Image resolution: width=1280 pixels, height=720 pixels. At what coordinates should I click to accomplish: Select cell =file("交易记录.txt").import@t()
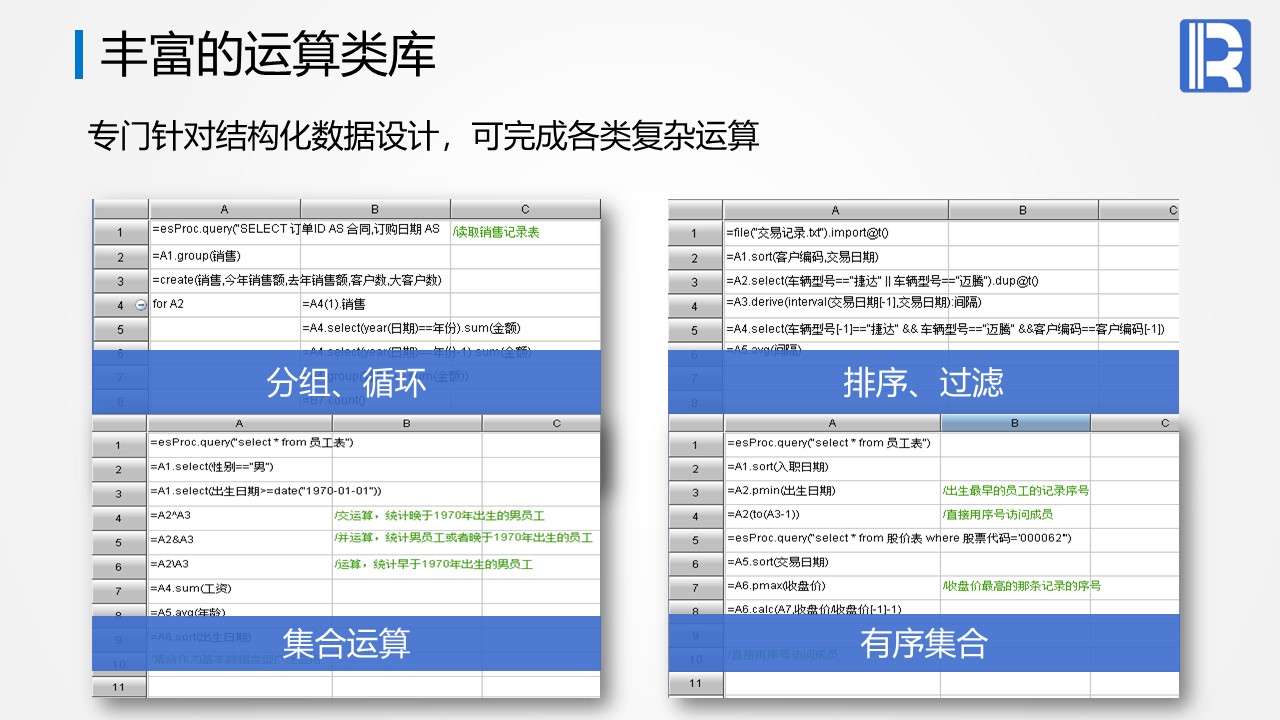(836, 233)
